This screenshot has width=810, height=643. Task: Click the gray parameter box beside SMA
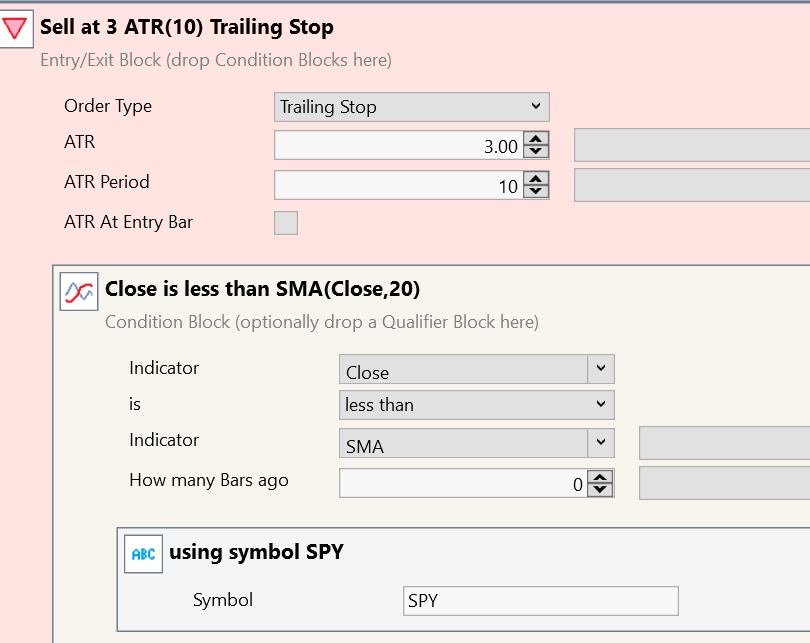pyautogui.click(x=724, y=443)
